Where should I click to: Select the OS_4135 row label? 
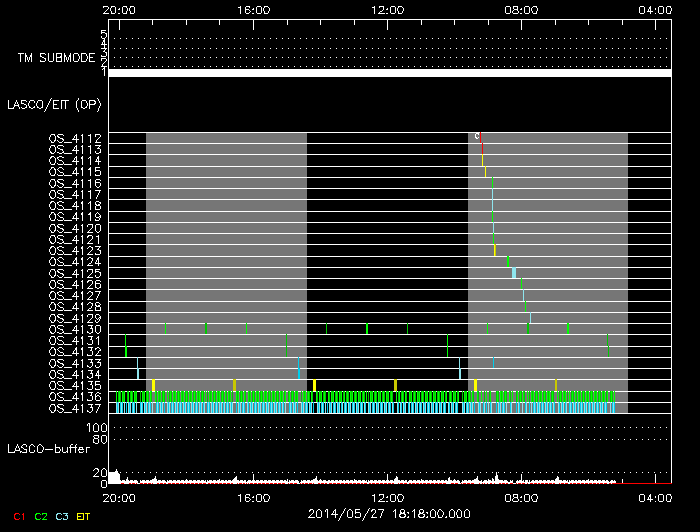click(x=75, y=385)
